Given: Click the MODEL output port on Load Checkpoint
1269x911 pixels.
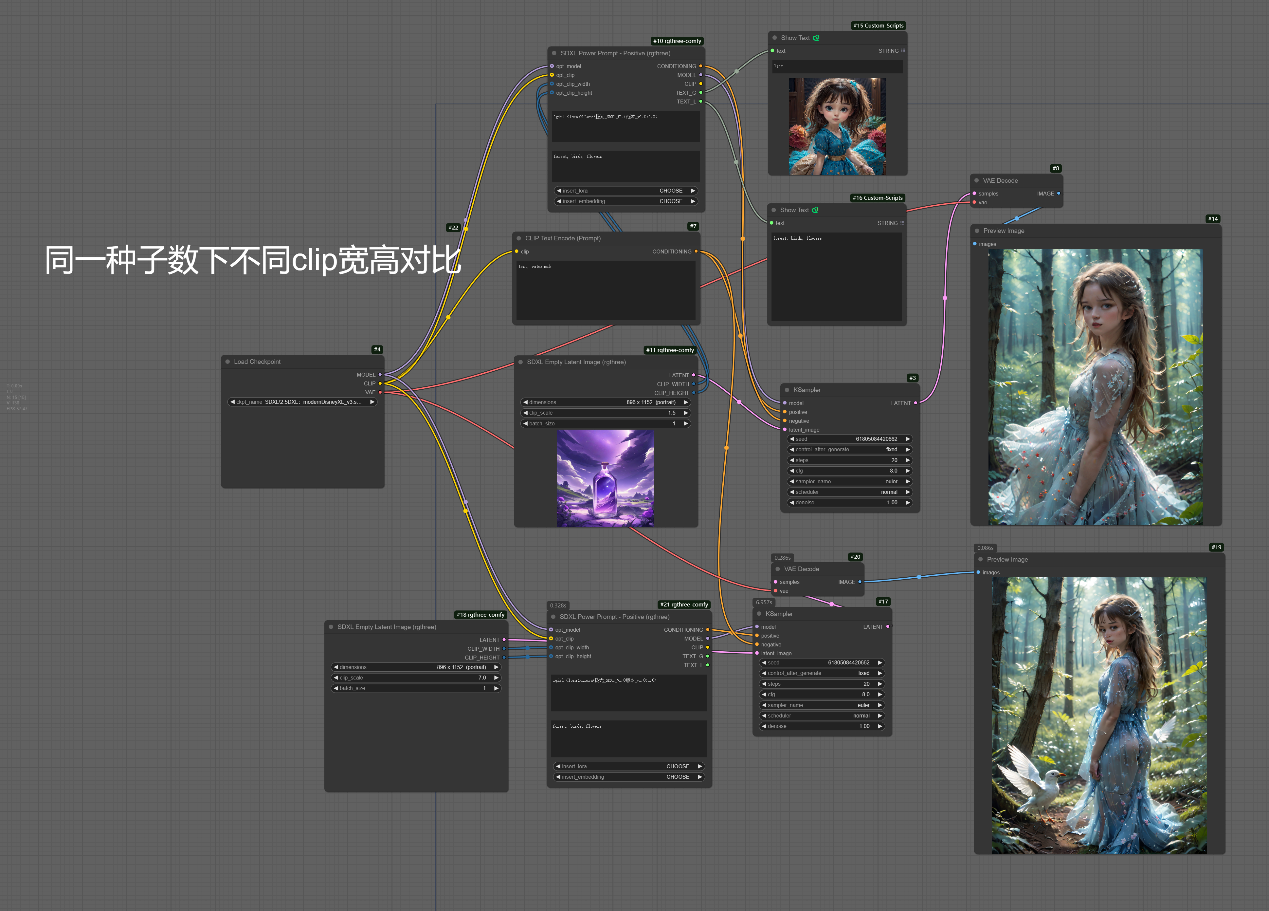Looking at the screenshot, I should pyautogui.click(x=380, y=374).
